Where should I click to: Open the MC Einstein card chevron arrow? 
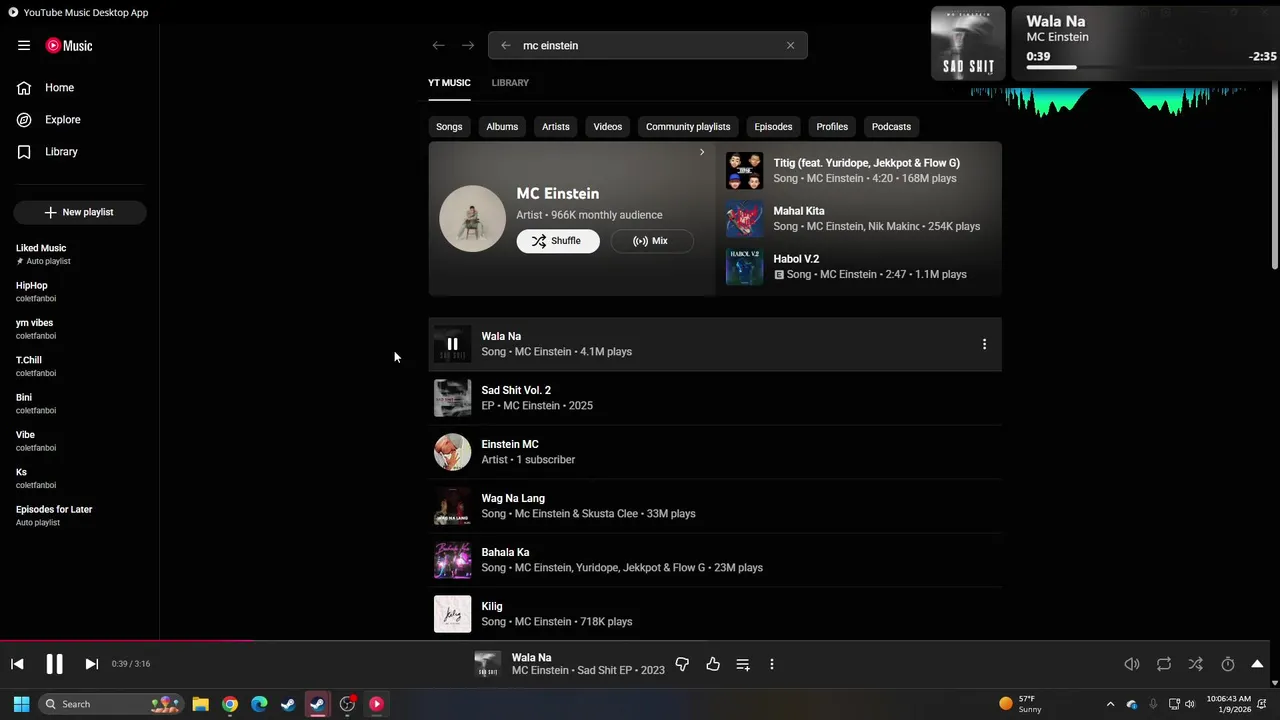tap(702, 152)
